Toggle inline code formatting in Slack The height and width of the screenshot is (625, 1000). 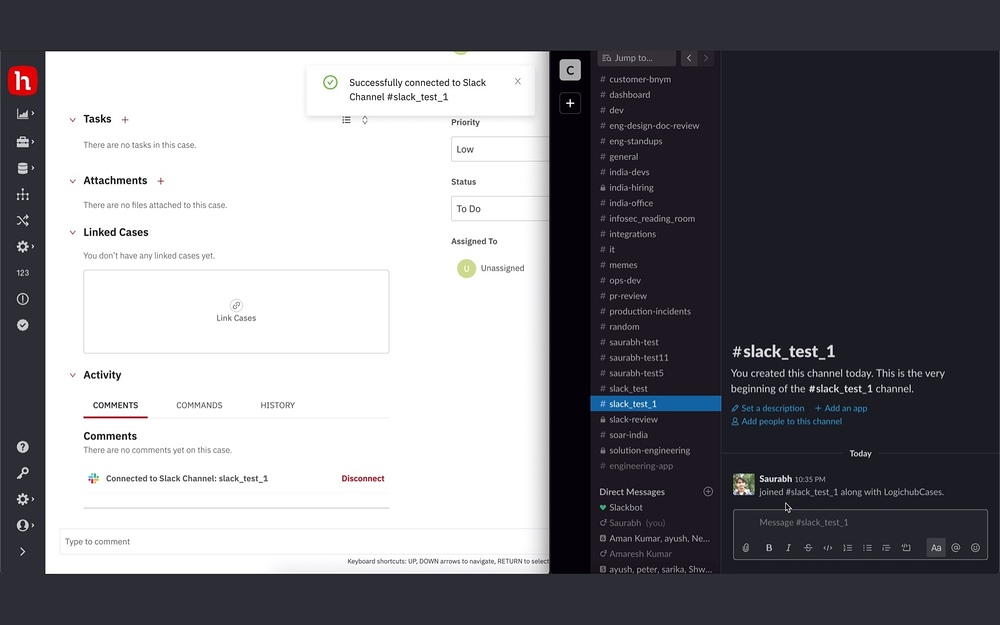(828, 548)
